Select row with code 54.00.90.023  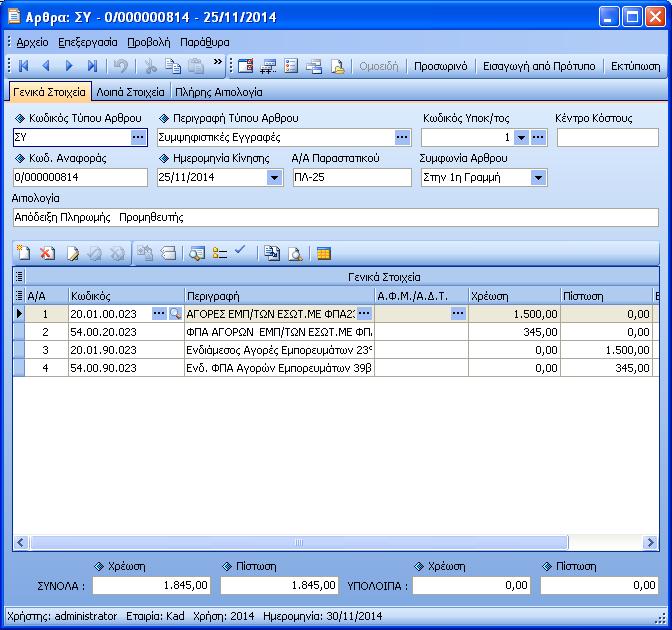click(x=334, y=368)
